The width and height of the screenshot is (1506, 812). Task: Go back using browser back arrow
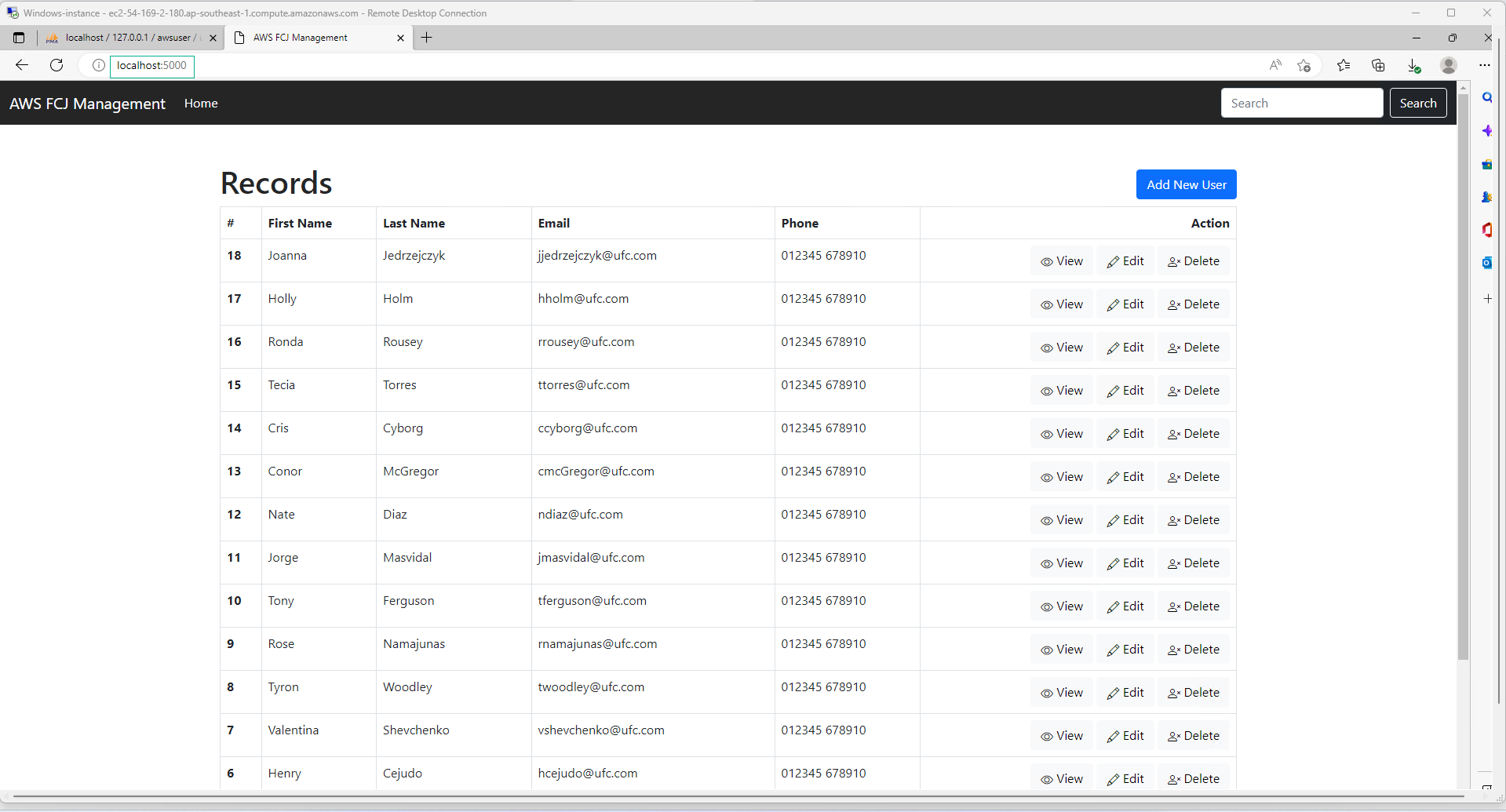(22, 65)
